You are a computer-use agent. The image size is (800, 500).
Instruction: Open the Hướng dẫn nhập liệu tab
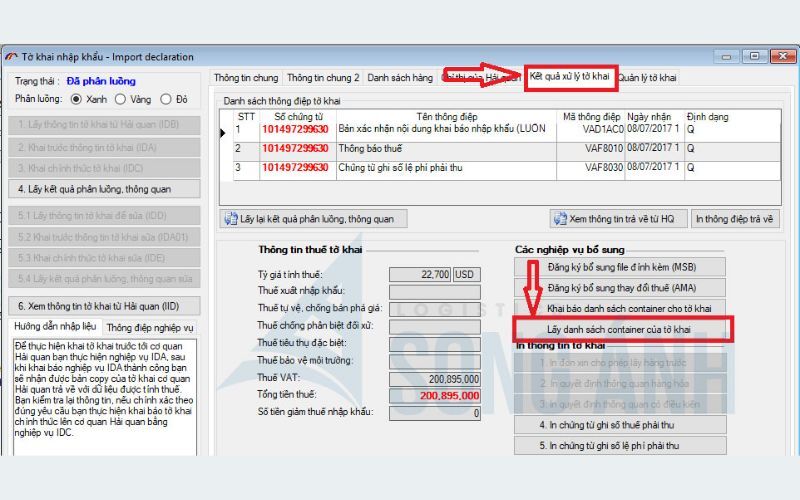point(55,327)
